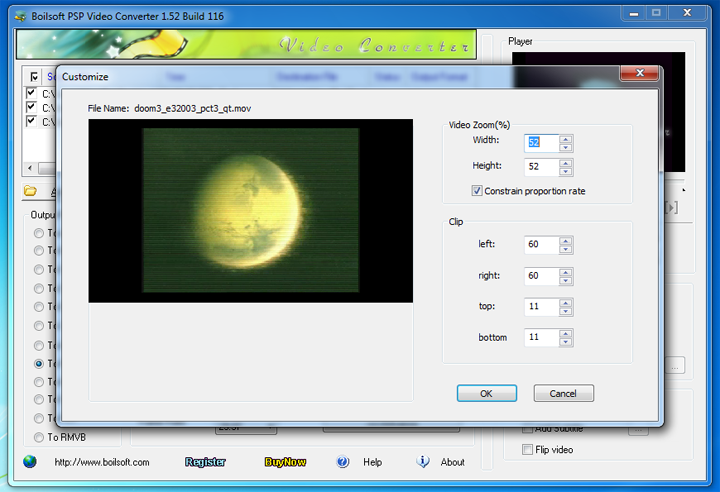Uncheck the third file row checkbox

pyautogui.click(x=31, y=121)
